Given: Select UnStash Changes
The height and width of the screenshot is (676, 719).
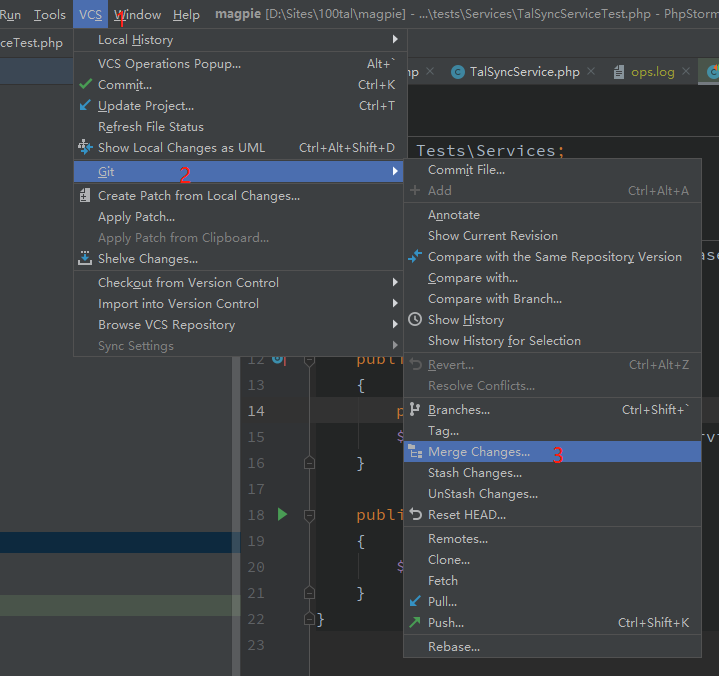Looking at the screenshot, I should [553, 494].
